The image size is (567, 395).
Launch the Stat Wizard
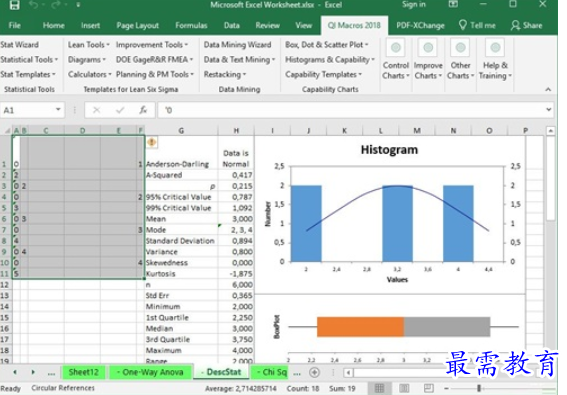coord(20,44)
